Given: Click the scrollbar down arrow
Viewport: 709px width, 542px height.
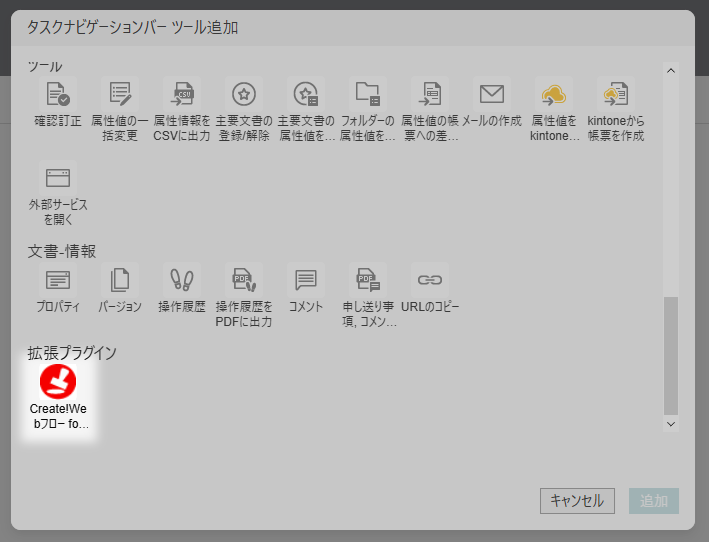Looking at the screenshot, I should pyautogui.click(x=671, y=424).
